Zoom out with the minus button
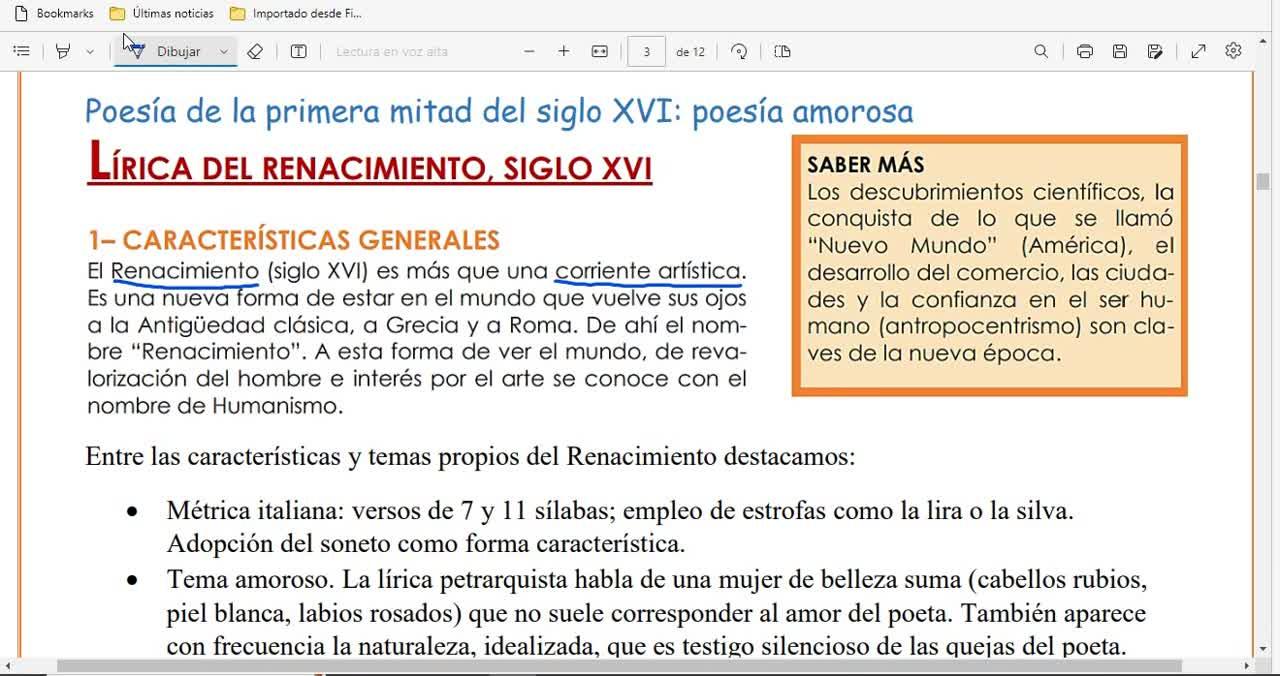Image resolution: width=1280 pixels, height=676 pixels. coord(529,51)
